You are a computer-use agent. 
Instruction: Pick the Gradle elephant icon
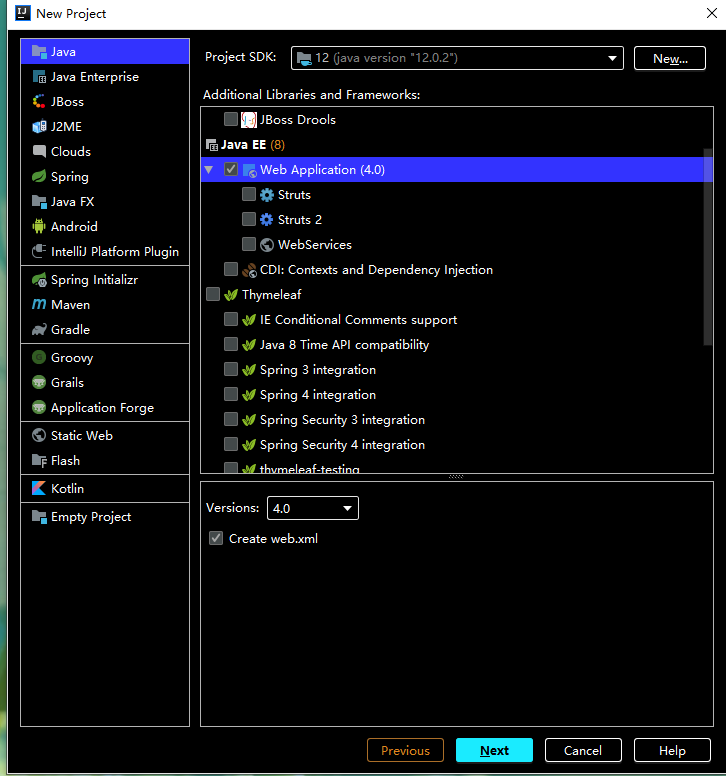pos(39,330)
